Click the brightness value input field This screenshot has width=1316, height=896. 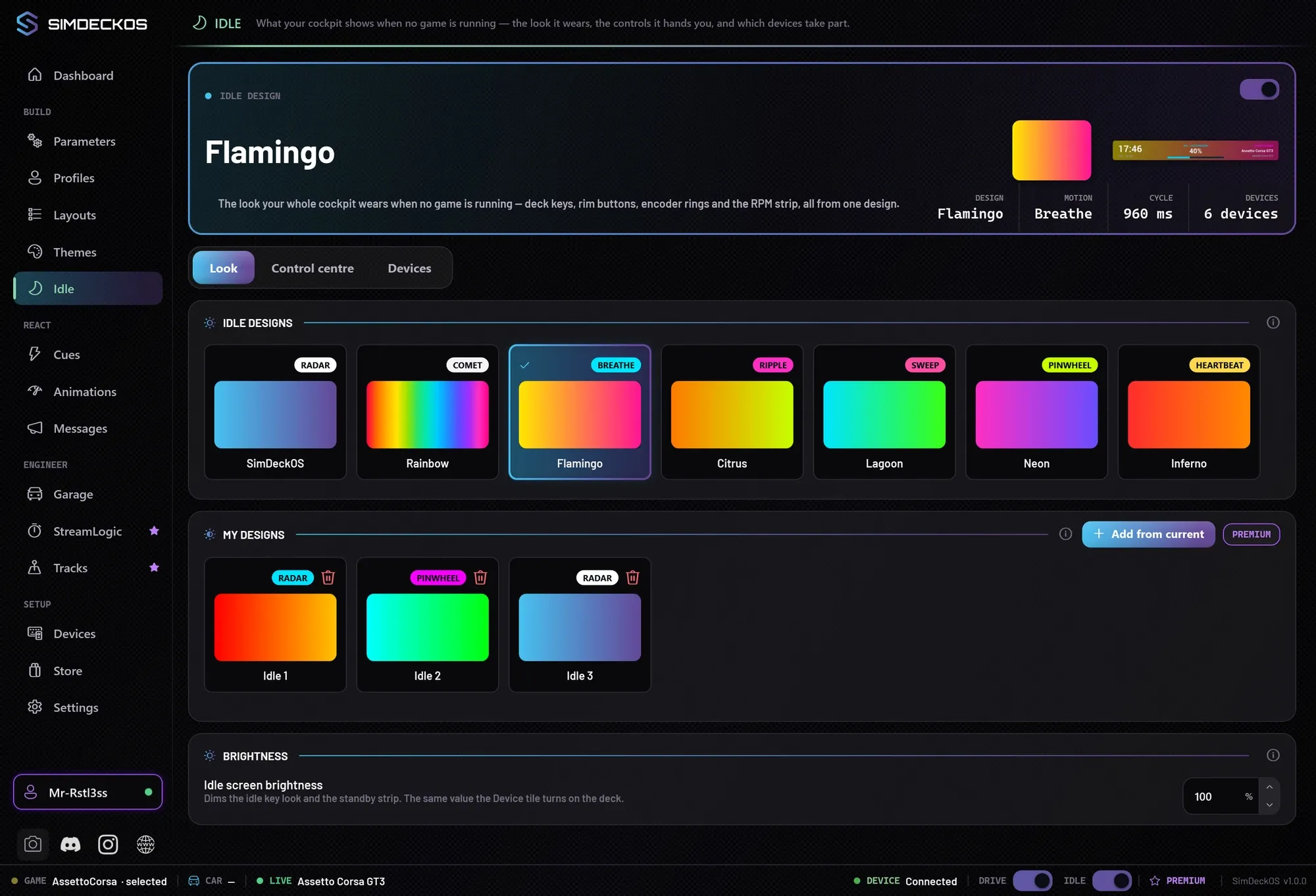click(1221, 797)
